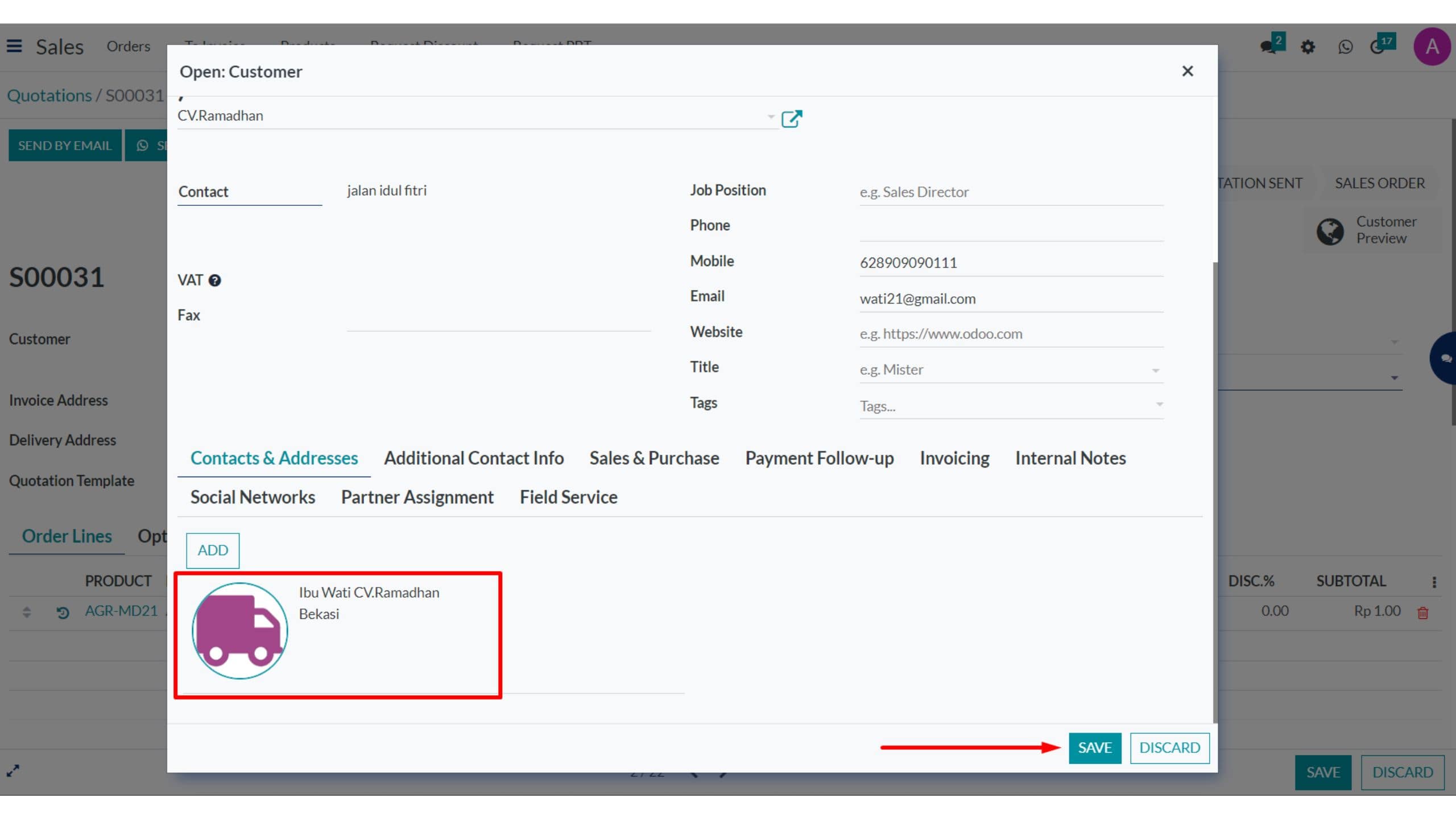The image size is (1456, 819).
Task: Show VAT help tooltip icon
Action: coord(214,280)
